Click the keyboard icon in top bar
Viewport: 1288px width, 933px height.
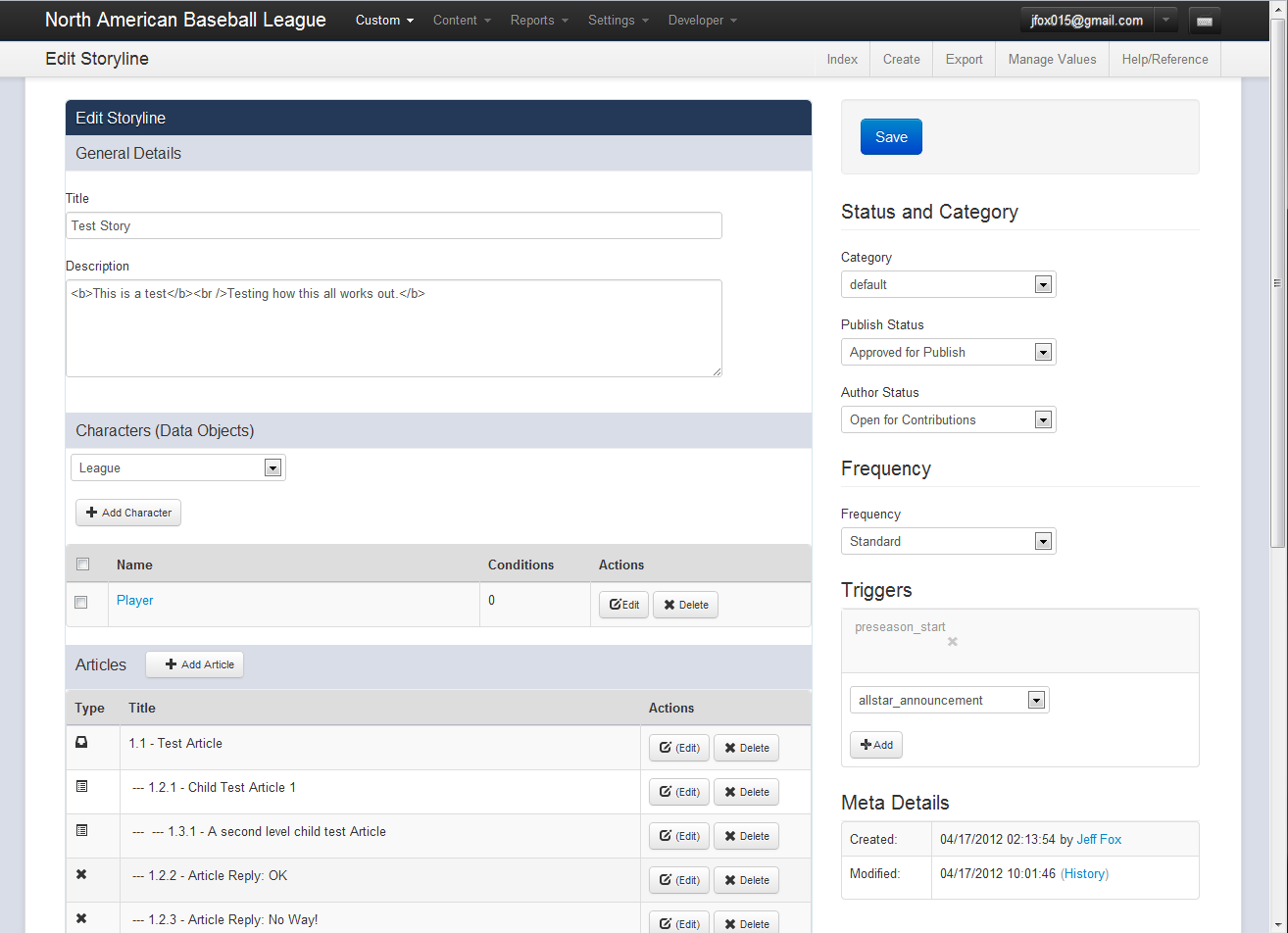[x=1204, y=21]
